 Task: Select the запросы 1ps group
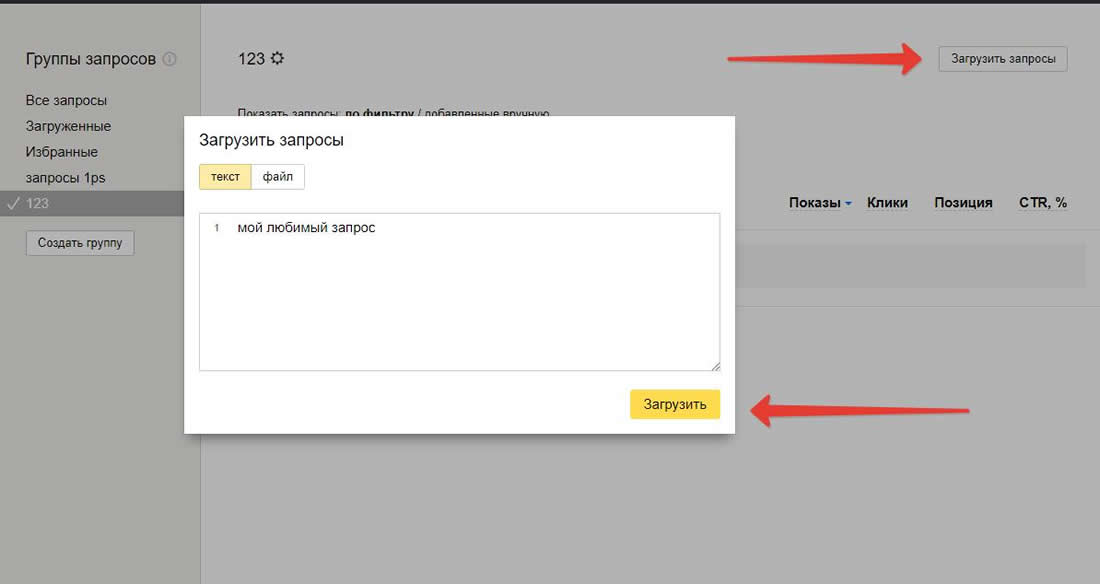coord(65,178)
